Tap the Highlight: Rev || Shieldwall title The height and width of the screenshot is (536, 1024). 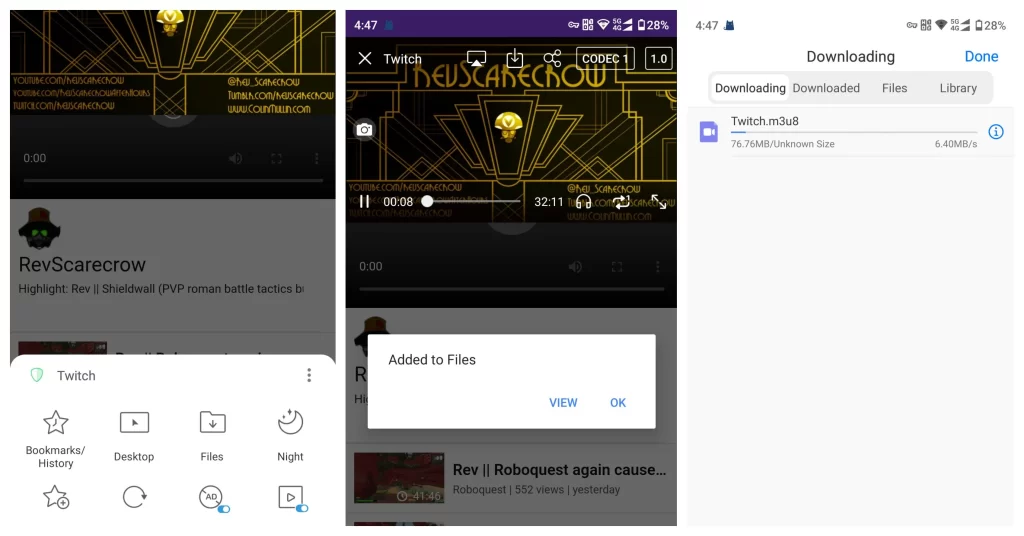(x=161, y=289)
